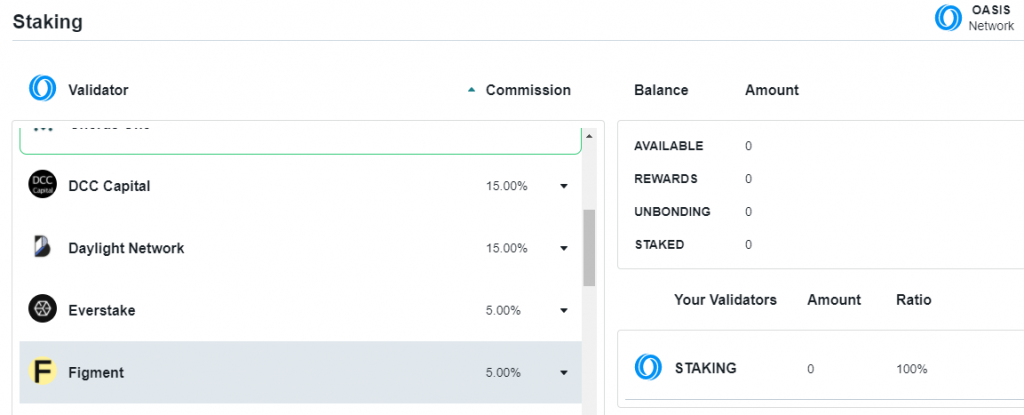Select the Daylight Network validator name
1024x415 pixels.
(x=126, y=248)
